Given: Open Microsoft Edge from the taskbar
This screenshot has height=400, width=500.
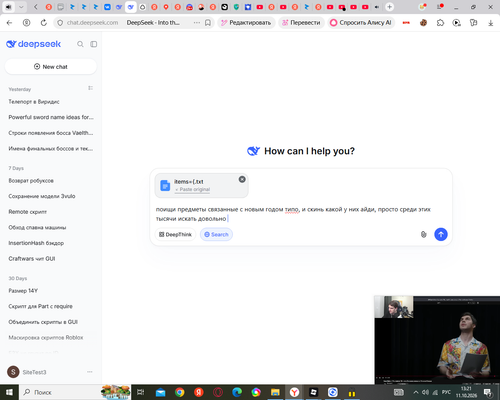Looking at the screenshot, I should point(237,392).
